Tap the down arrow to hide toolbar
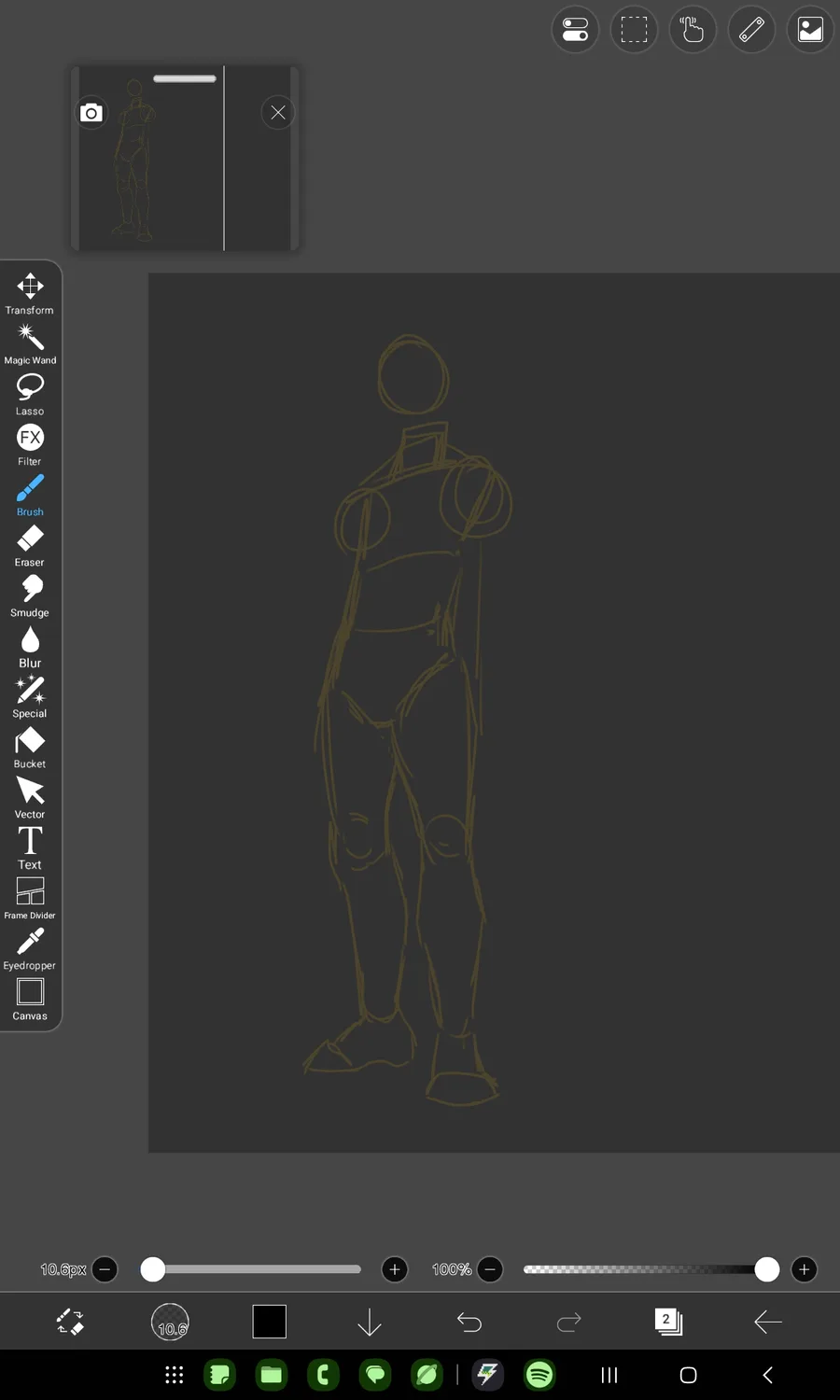This screenshot has height=1400, width=840. [370, 1322]
